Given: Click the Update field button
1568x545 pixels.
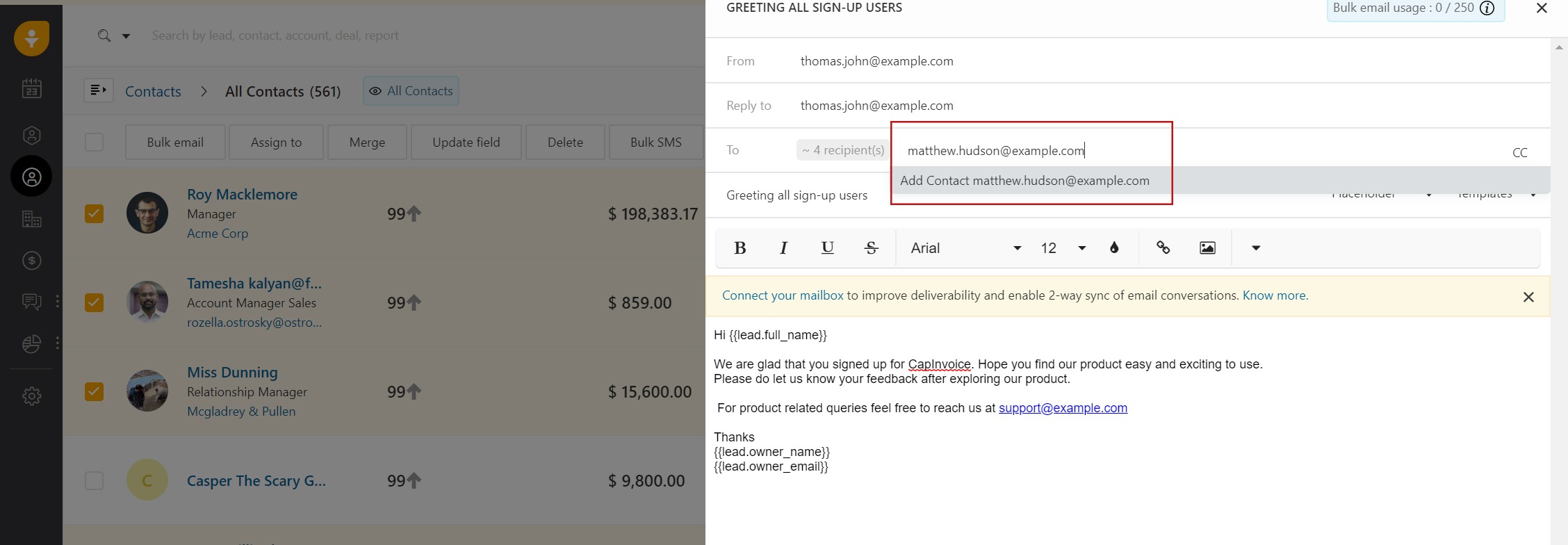Looking at the screenshot, I should pos(466,142).
